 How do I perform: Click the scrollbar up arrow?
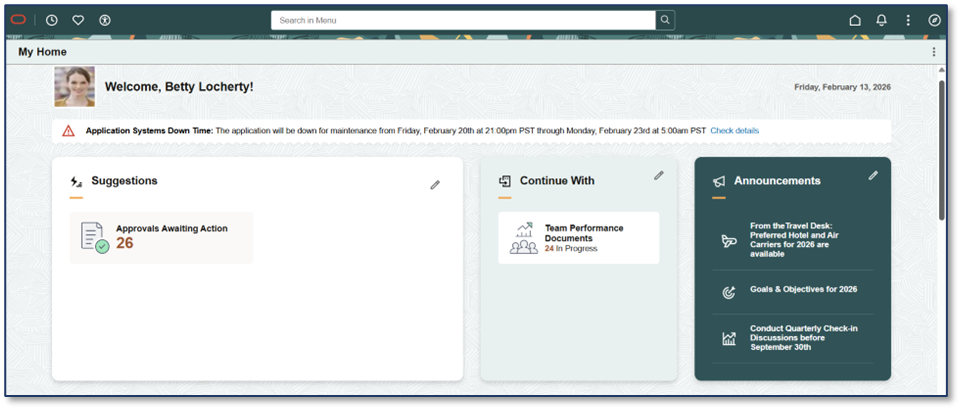pos(942,69)
